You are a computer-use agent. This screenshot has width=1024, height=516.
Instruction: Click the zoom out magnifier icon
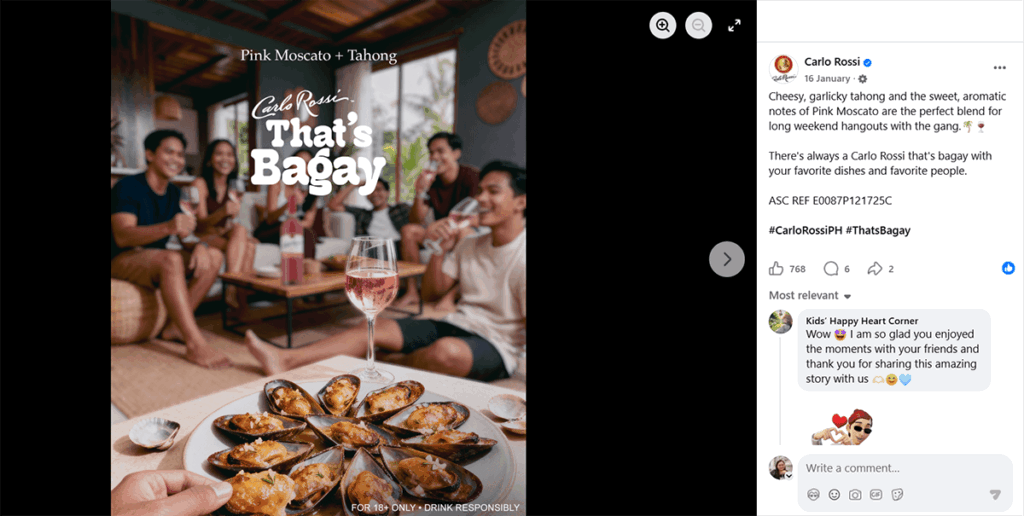coord(698,25)
